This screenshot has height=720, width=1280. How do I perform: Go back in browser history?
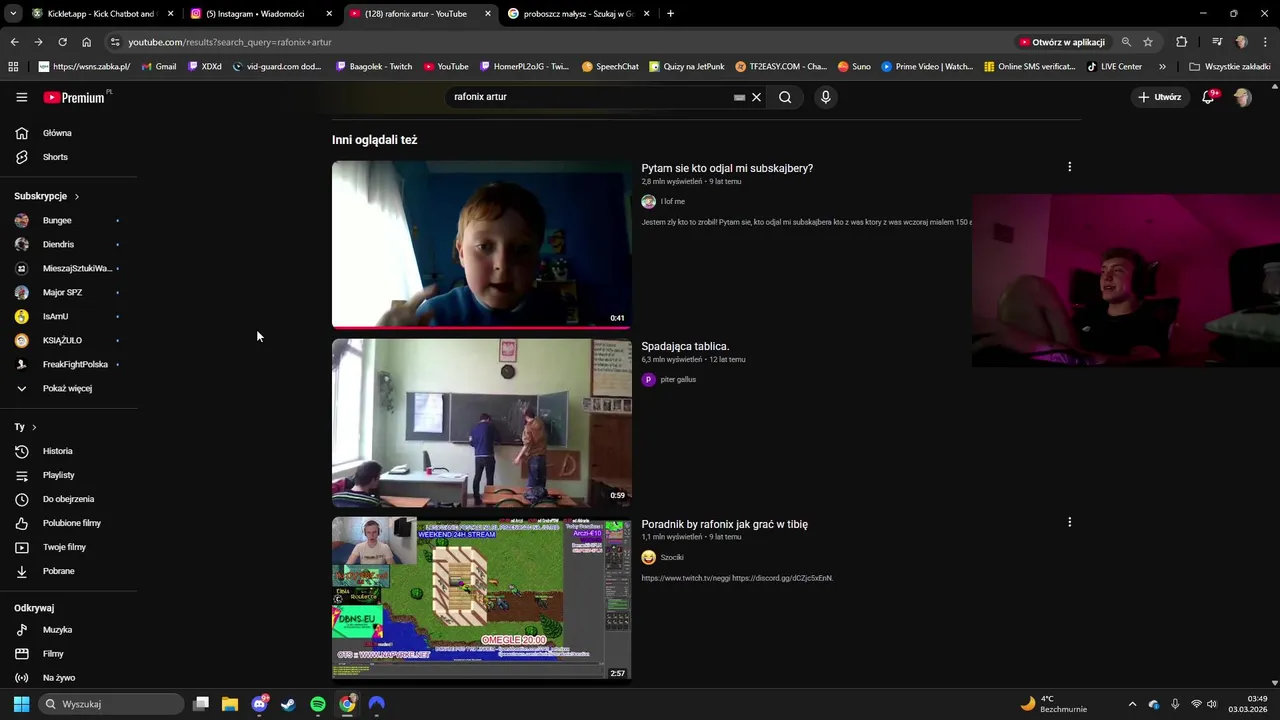14,42
